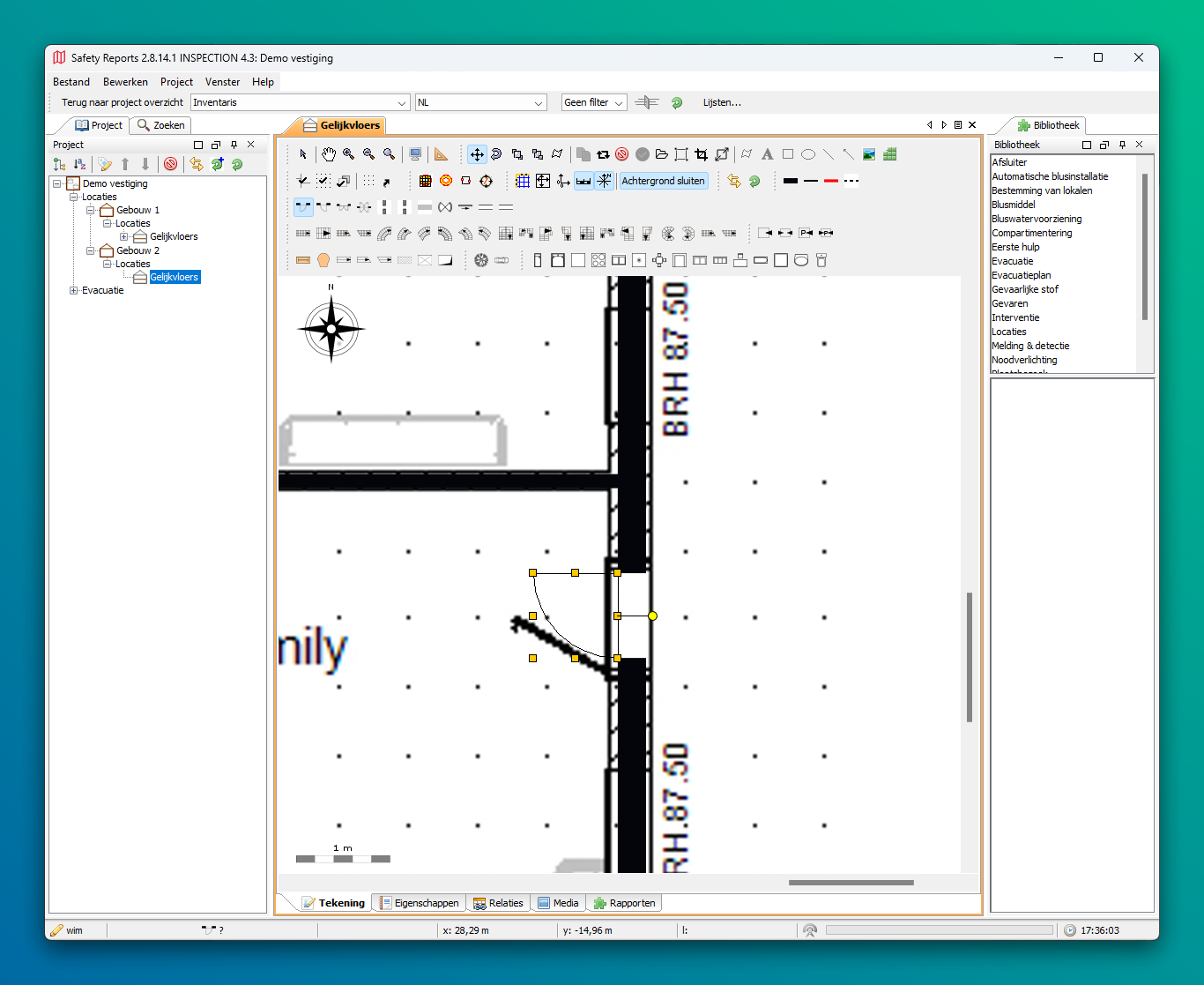Switch to the Eigenschappen tab

point(420,903)
